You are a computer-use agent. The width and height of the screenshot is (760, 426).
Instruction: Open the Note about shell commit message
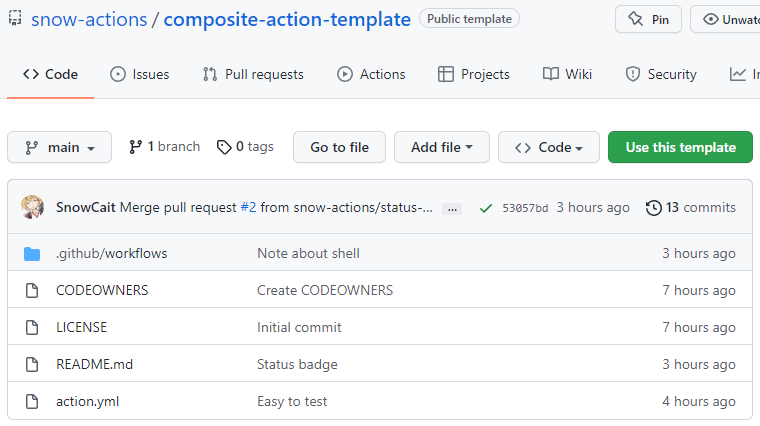(308, 253)
